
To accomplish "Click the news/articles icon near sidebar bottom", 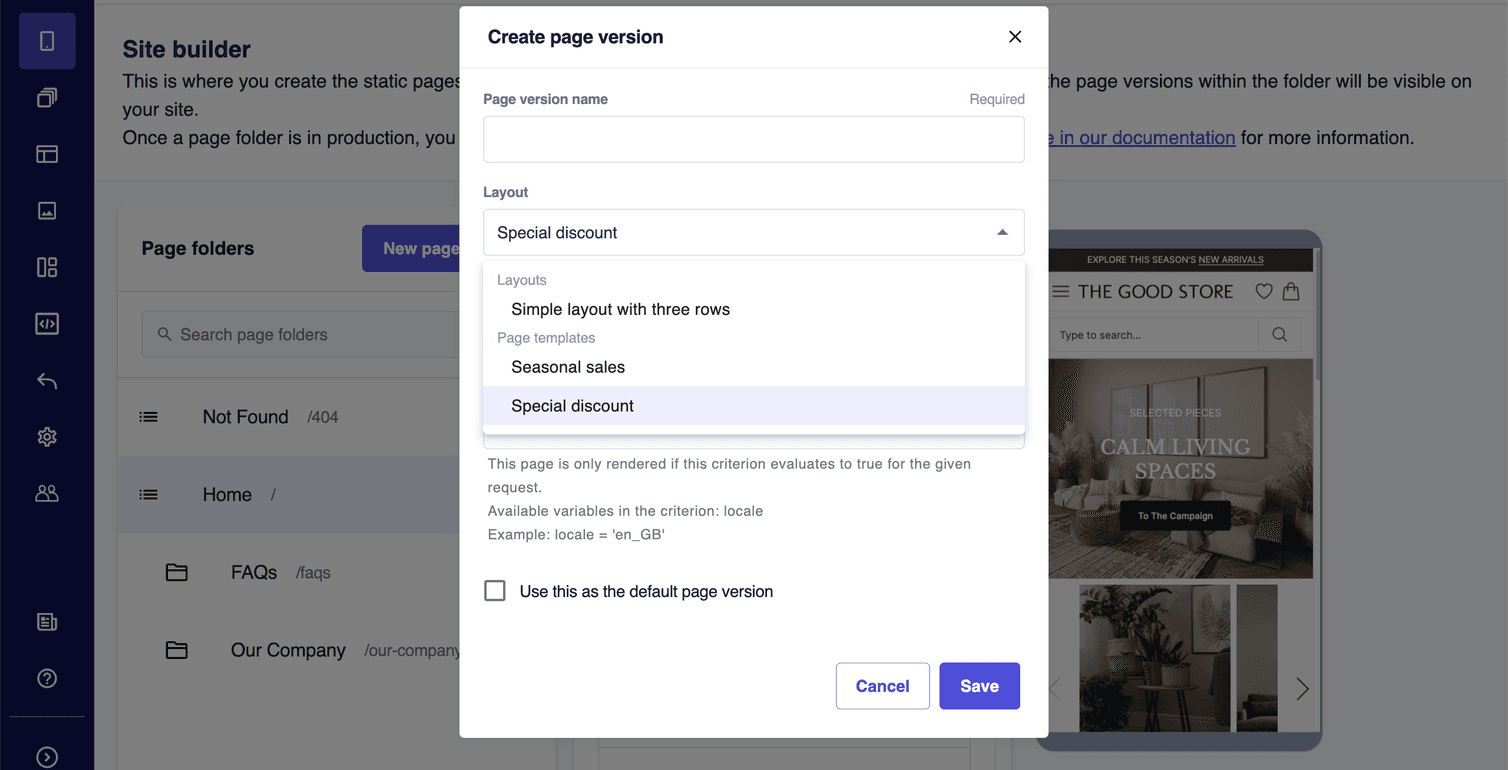I will click(47, 621).
